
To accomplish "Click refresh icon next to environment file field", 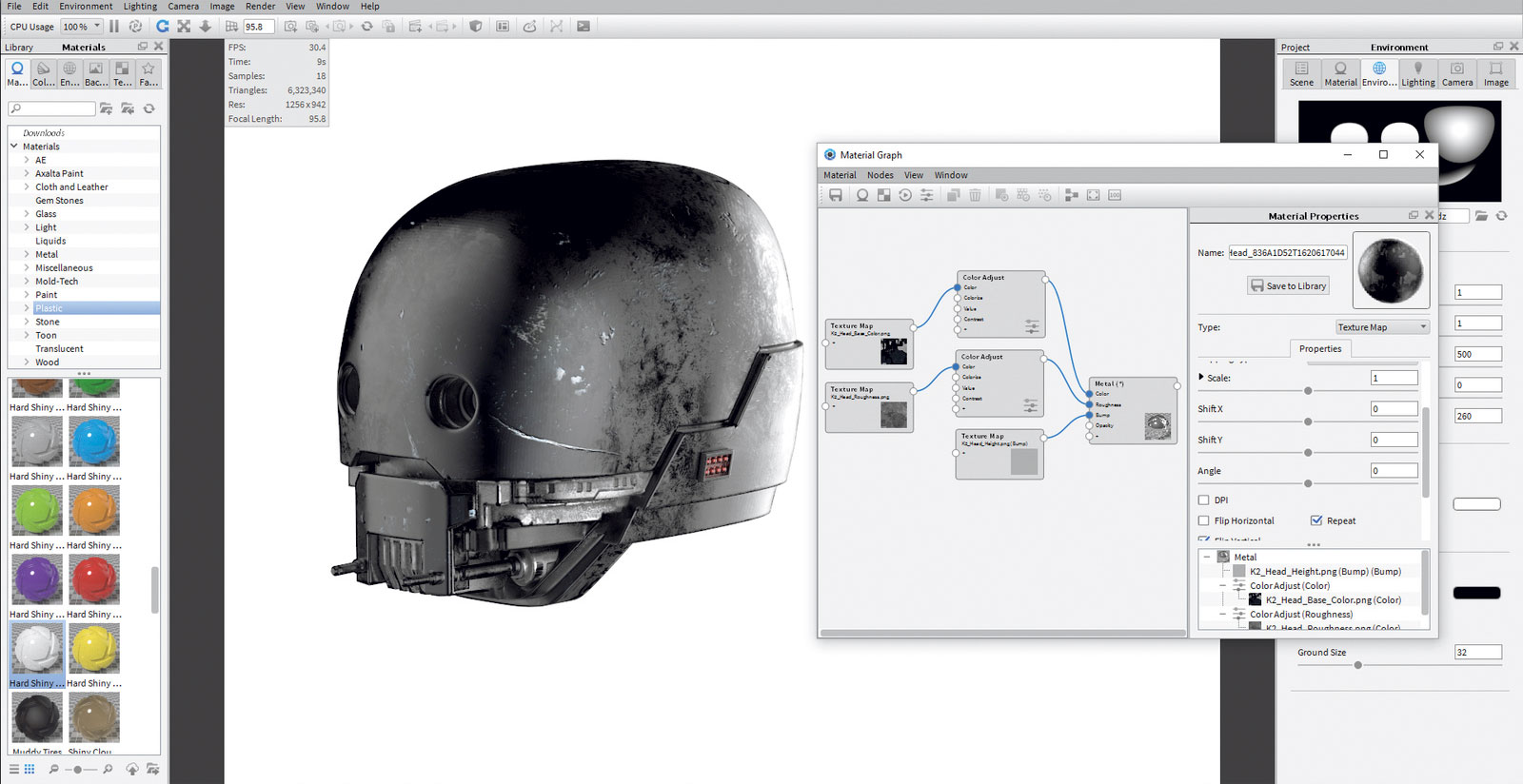I will [x=1502, y=216].
